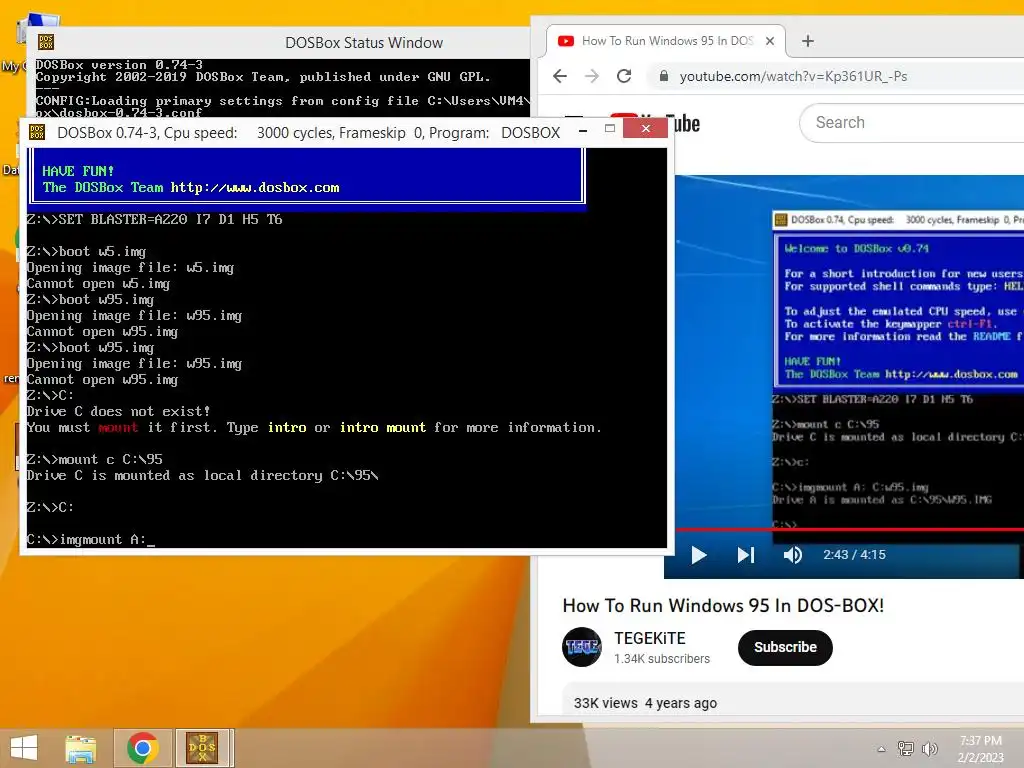Viewport: 1024px width, 768px height.
Task: Select the How To Run Windows 95 tab
Action: coord(666,41)
